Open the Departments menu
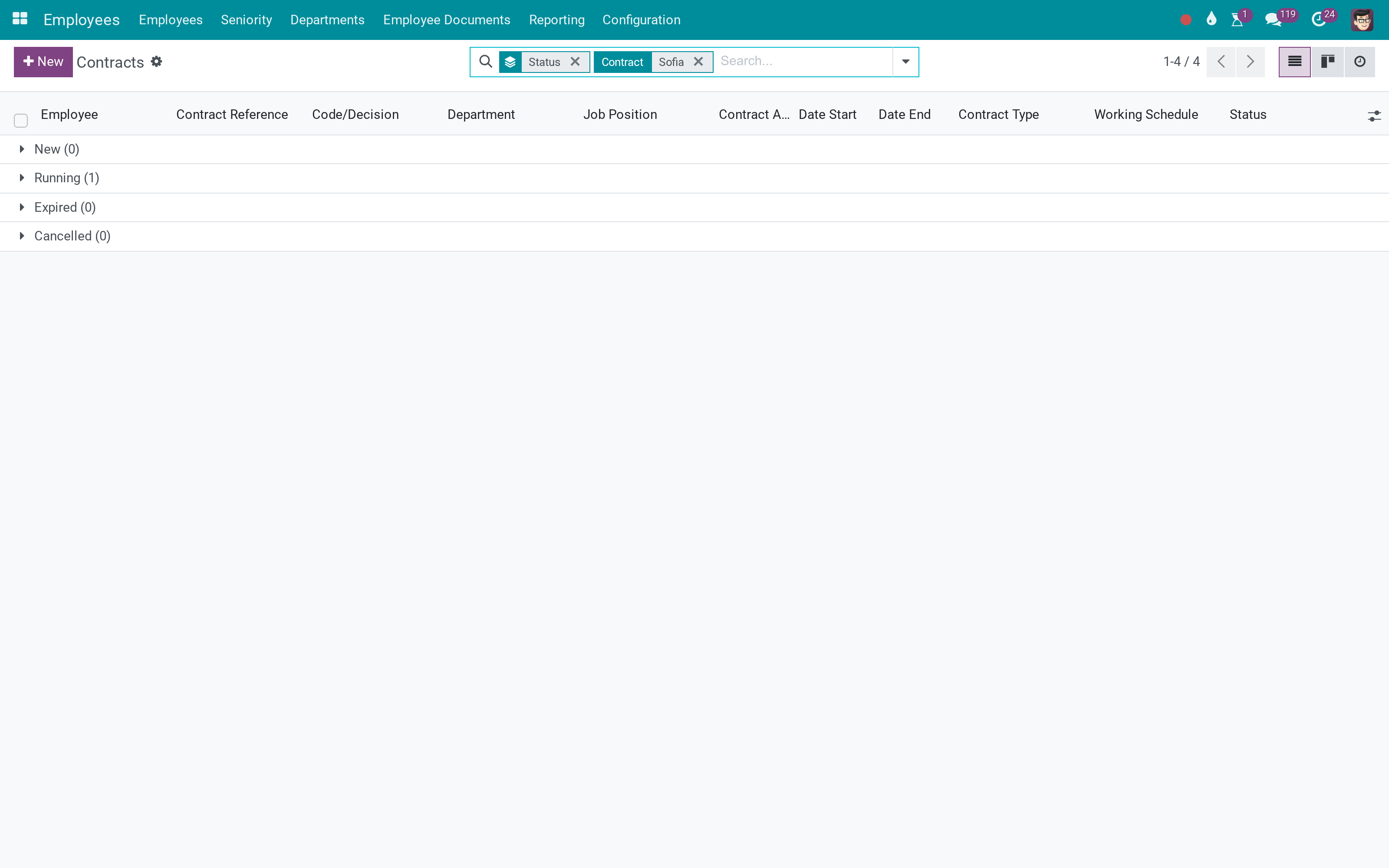 pyautogui.click(x=327, y=20)
